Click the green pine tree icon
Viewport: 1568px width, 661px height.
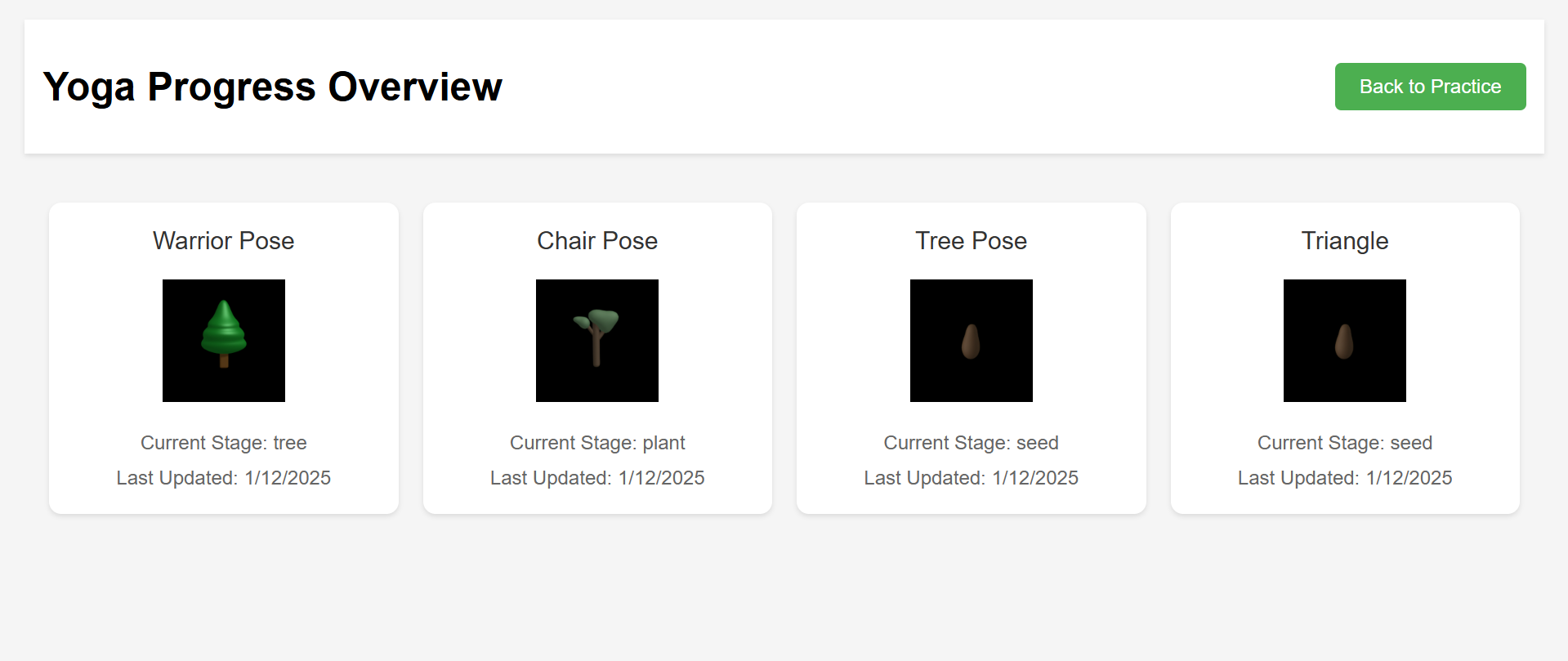pos(223,333)
